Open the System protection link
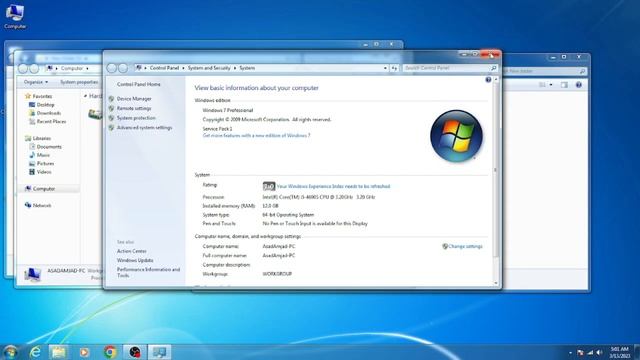640x360 pixels. [136, 118]
